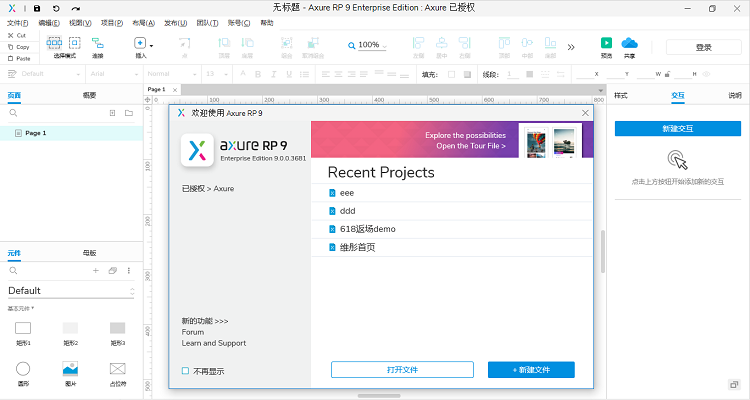Click the 新建文件 new file button
Image resolution: width=750 pixels, height=400 pixels.
tap(531, 370)
